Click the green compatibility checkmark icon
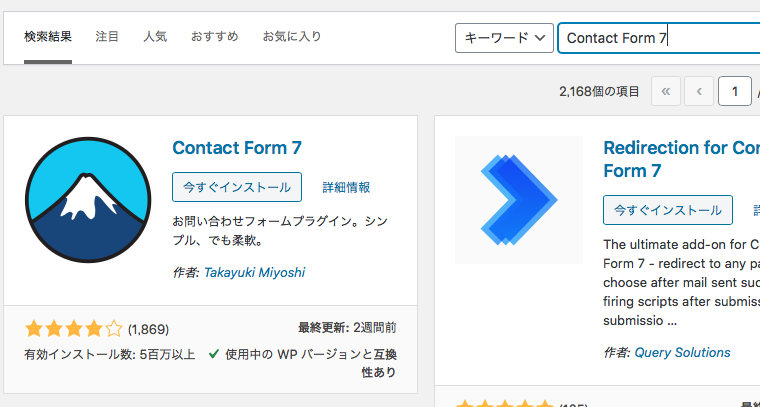Viewport: 760px width, 407px height. (x=213, y=354)
